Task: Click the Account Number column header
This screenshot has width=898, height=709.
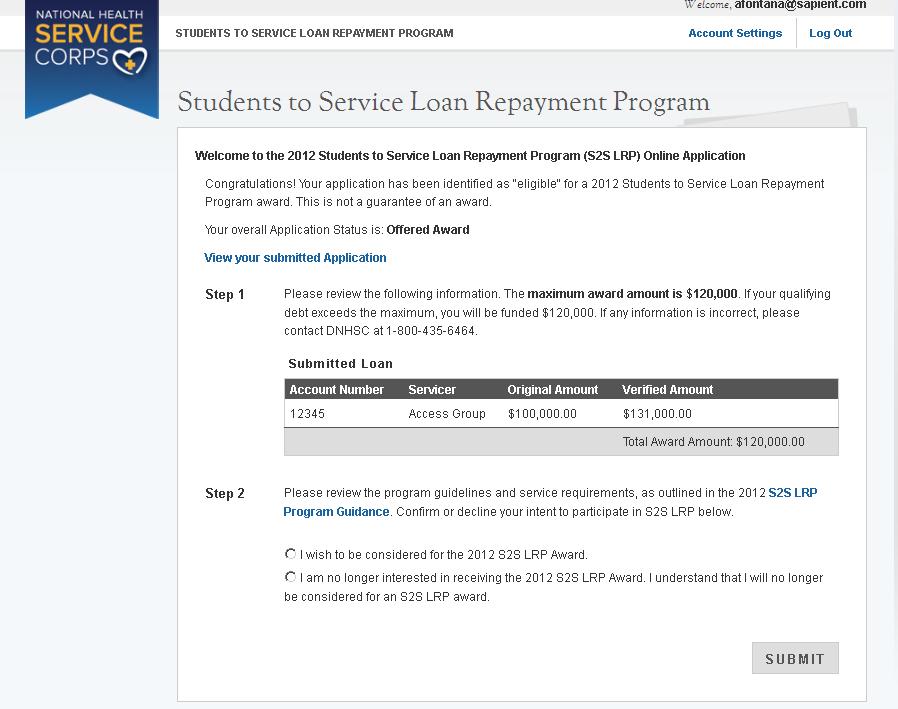Action: point(336,390)
